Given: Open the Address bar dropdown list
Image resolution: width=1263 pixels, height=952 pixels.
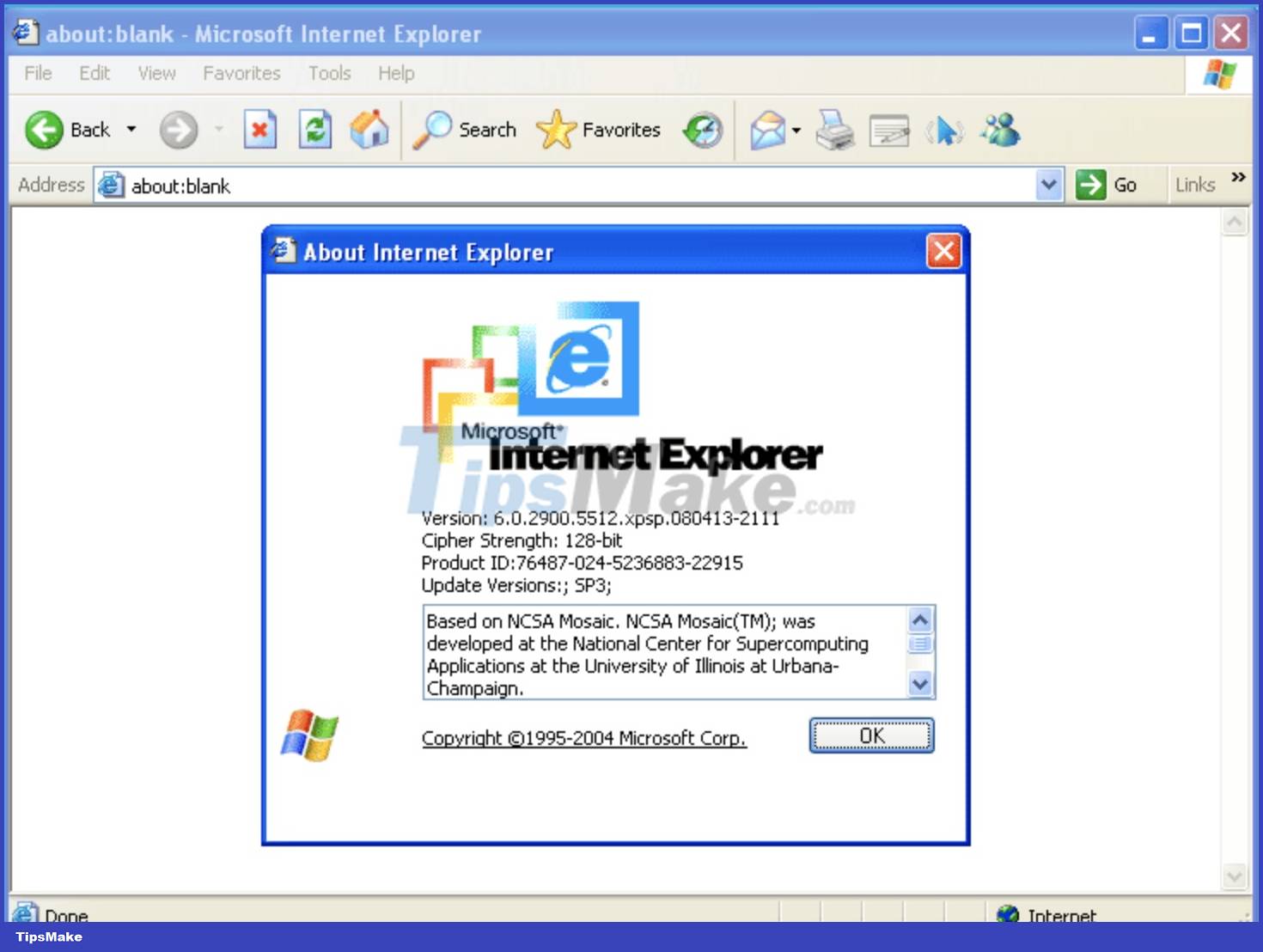Looking at the screenshot, I should (x=1049, y=185).
